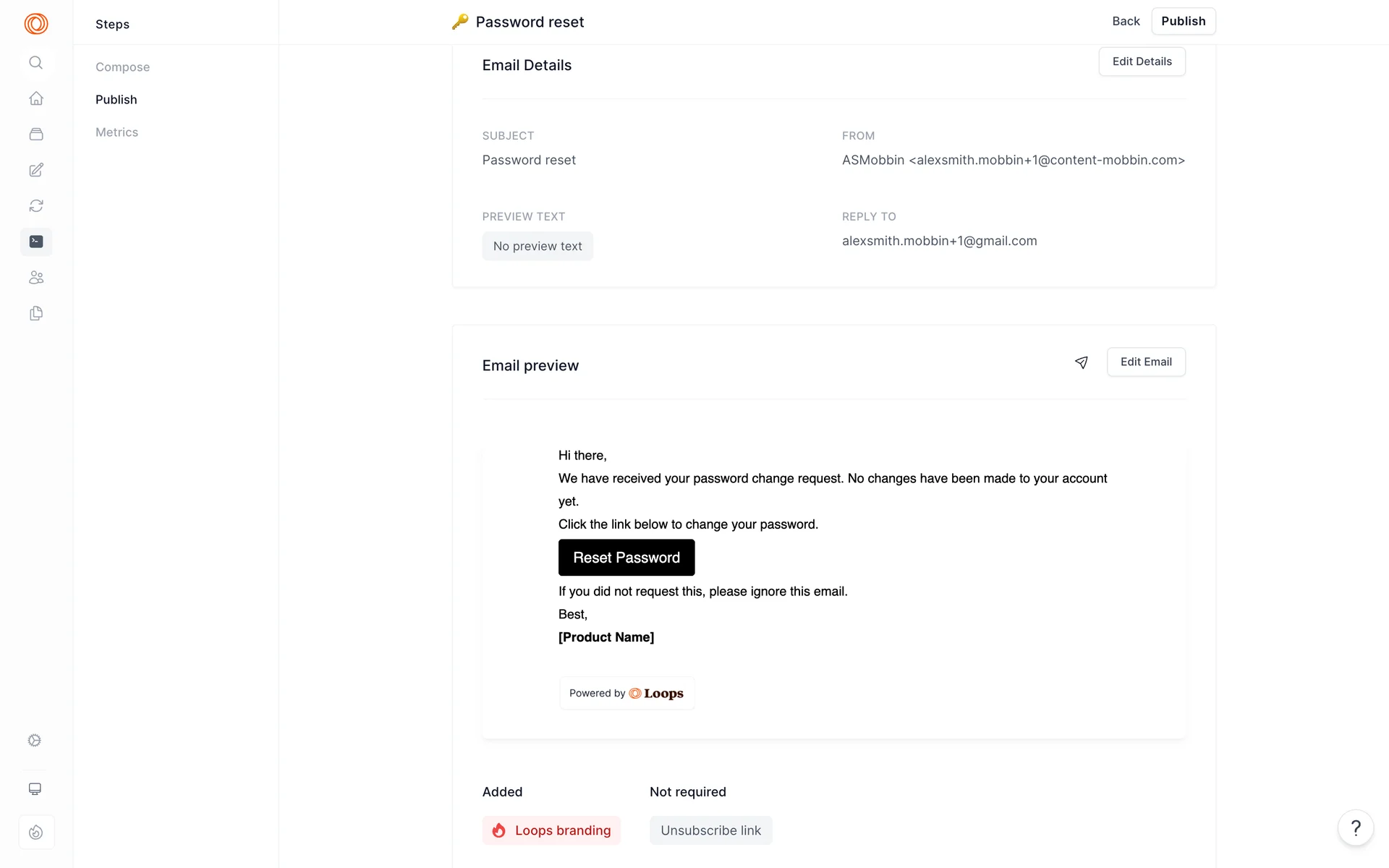Viewport: 1389px width, 868px height.
Task: Open Settings gear icon in sidebar
Action: pyautogui.click(x=35, y=740)
